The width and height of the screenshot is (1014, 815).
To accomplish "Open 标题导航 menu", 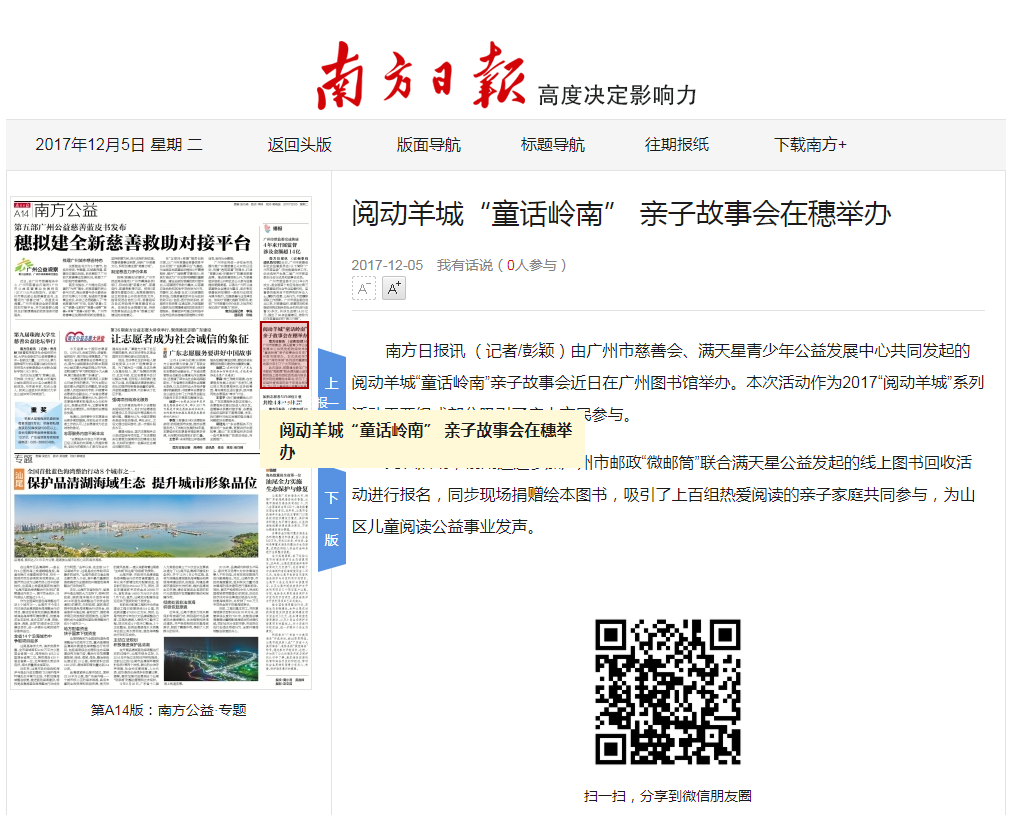I will tap(552, 145).
